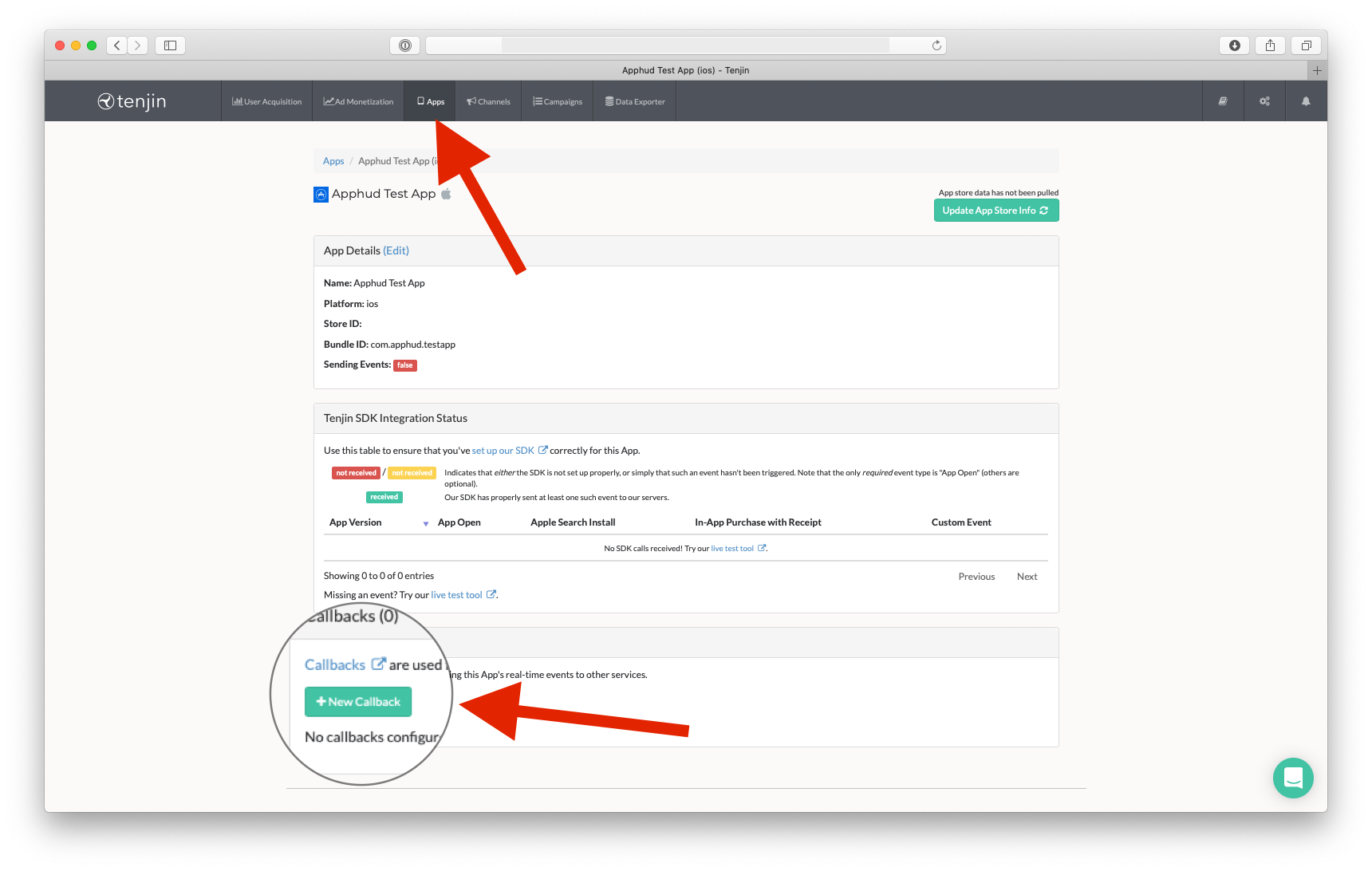Click the privacy shield icon near address bar
1372x871 pixels.
[x=404, y=45]
